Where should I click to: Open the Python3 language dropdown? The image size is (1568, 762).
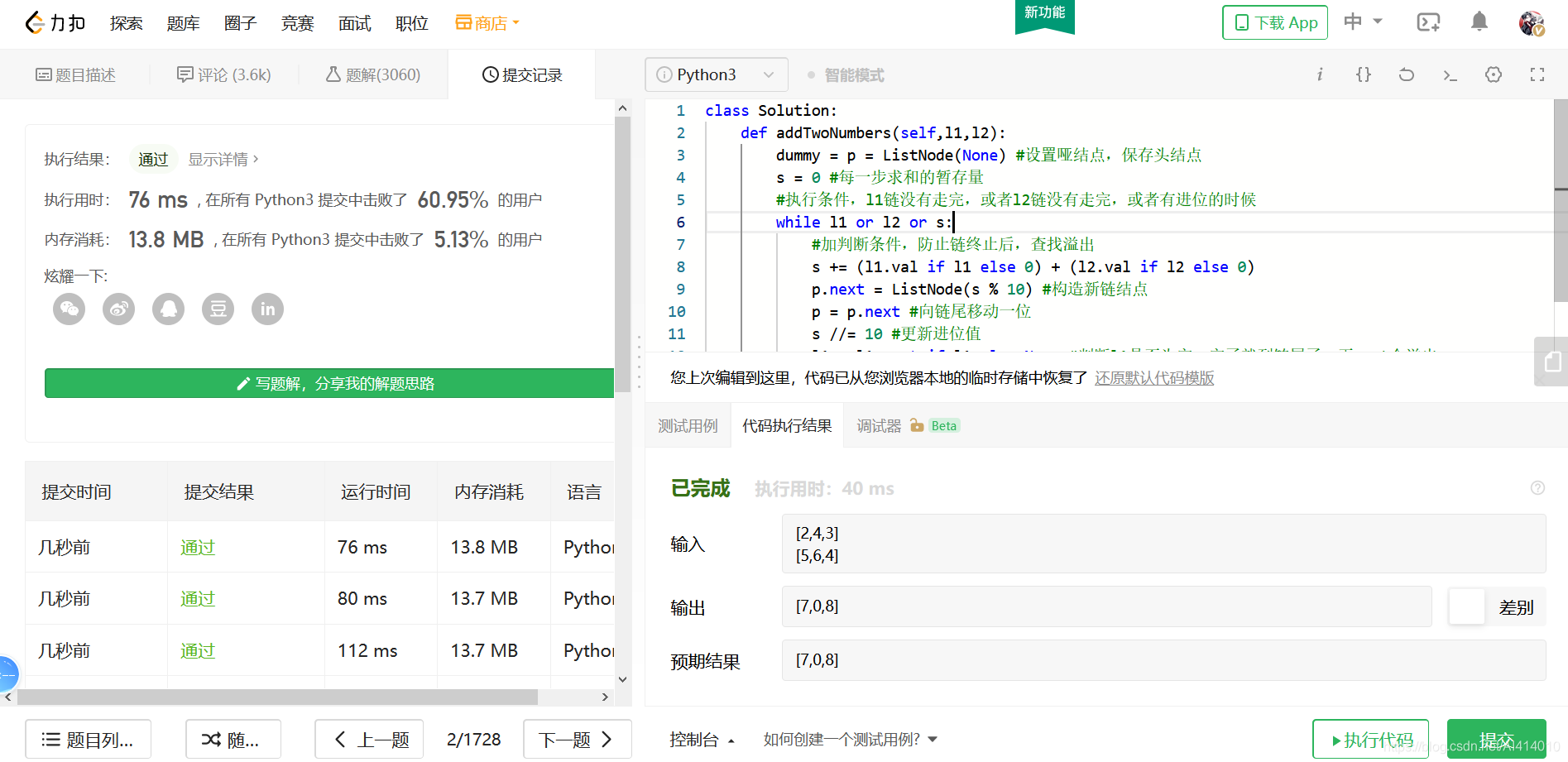click(x=717, y=74)
